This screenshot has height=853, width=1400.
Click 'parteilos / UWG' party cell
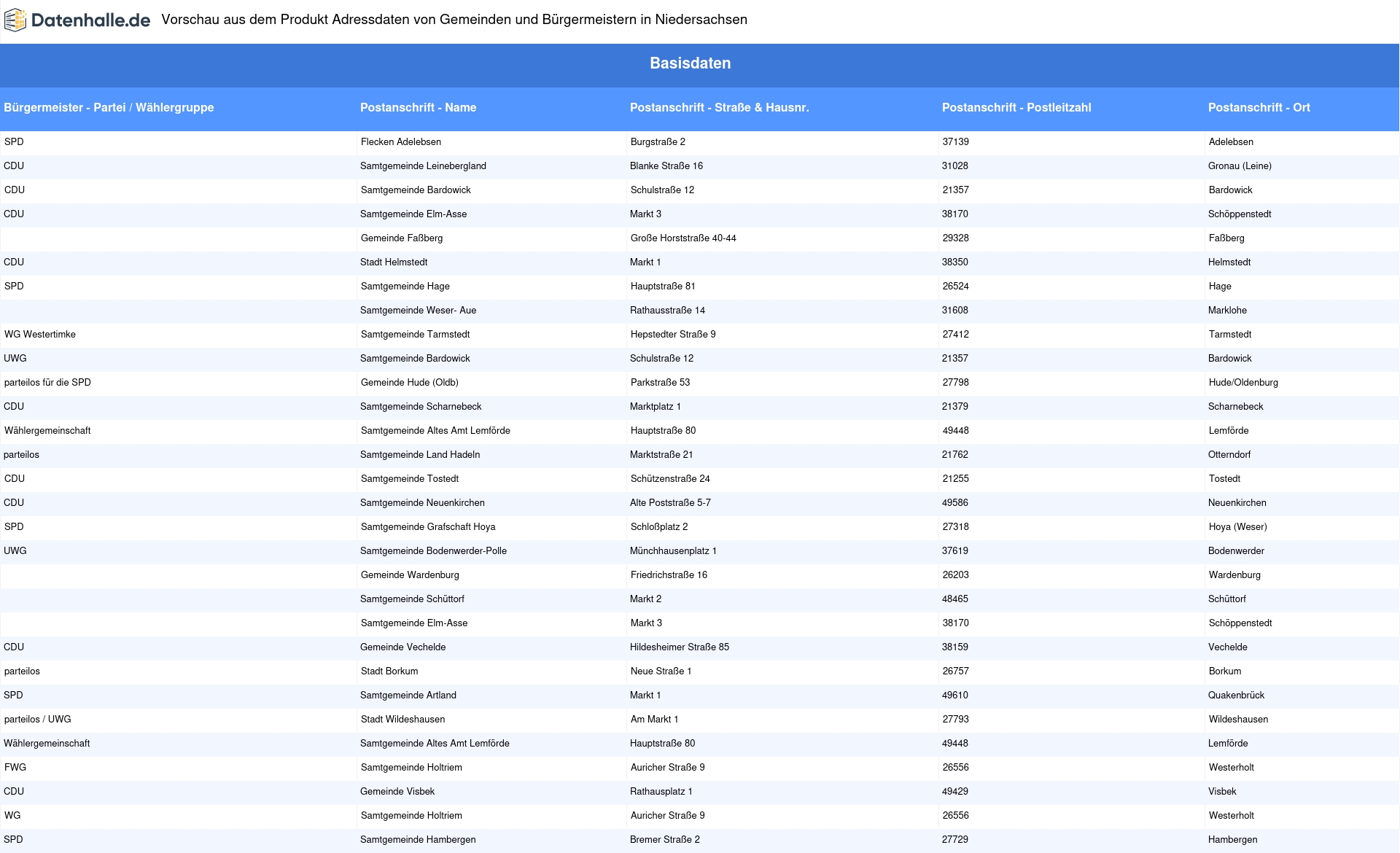pos(179,720)
